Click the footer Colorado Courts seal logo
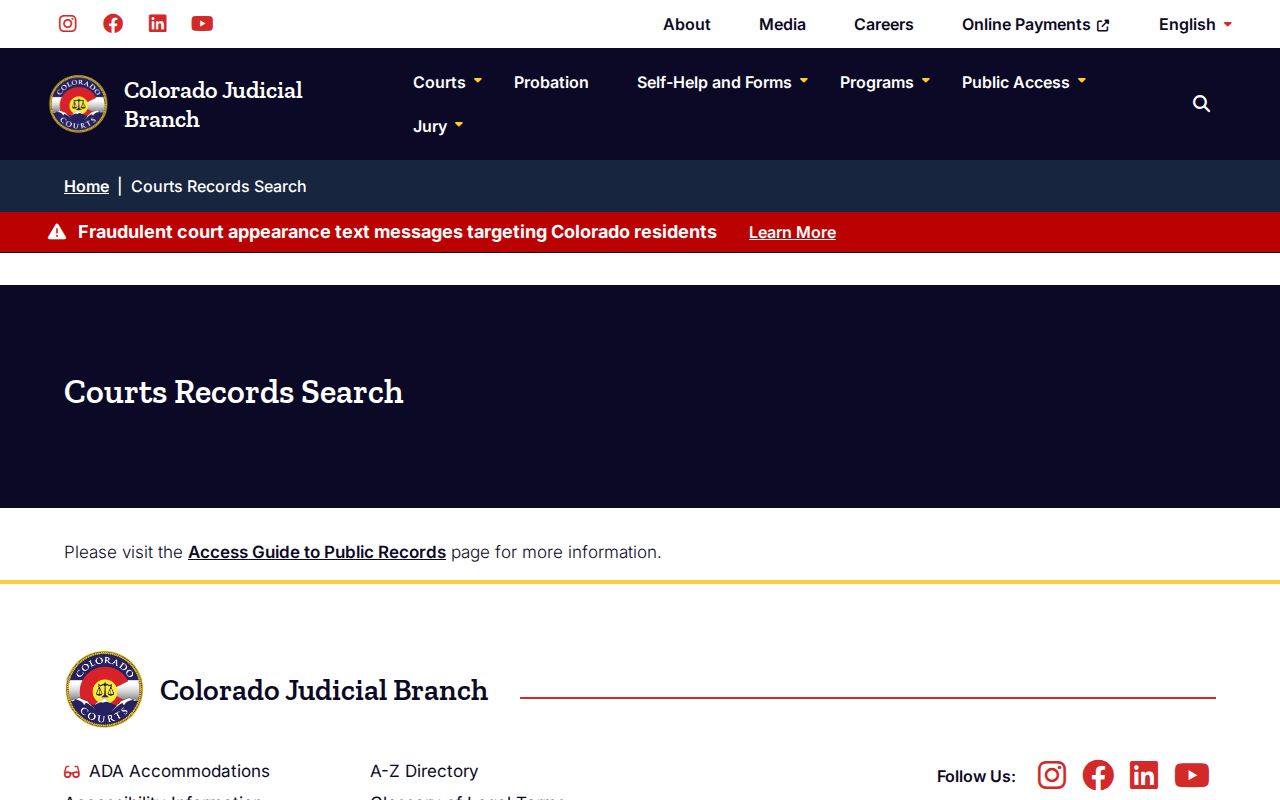The width and height of the screenshot is (1280, 800). [104, 689]
